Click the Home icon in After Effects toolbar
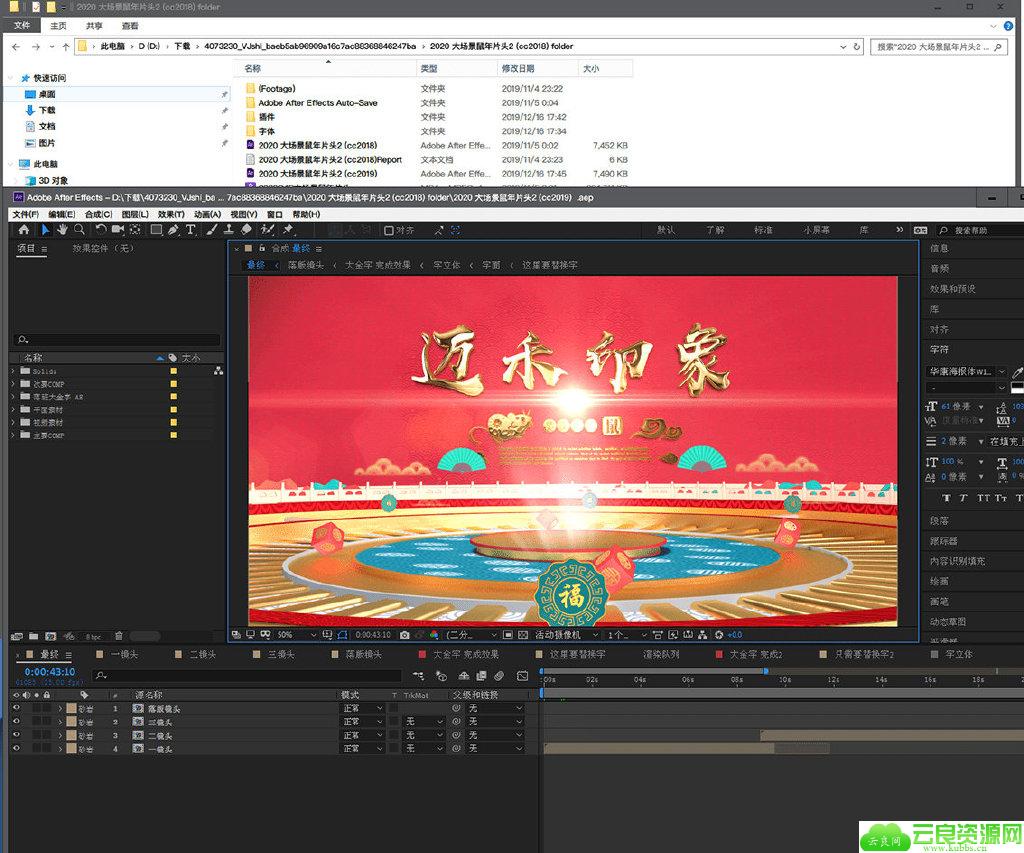 click(x=24, y=229)
